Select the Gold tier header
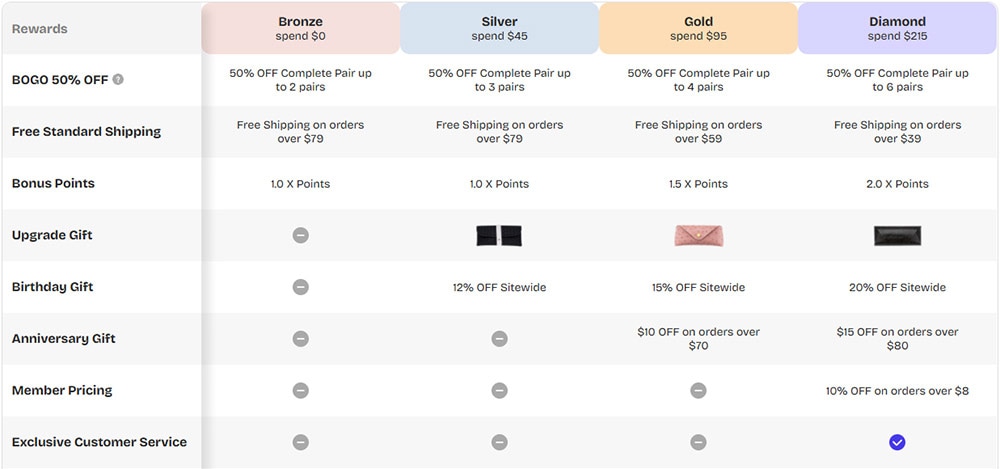The image size is (1000, 469). pos(698,28)
